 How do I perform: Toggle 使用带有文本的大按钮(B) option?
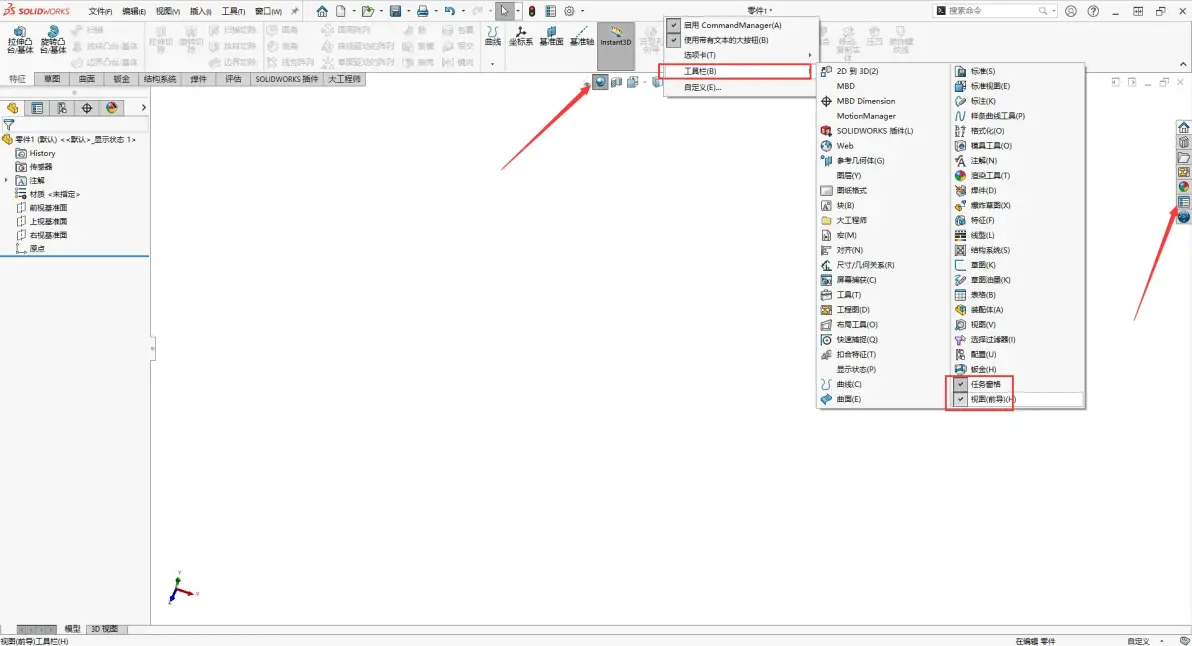click(725, 40)
